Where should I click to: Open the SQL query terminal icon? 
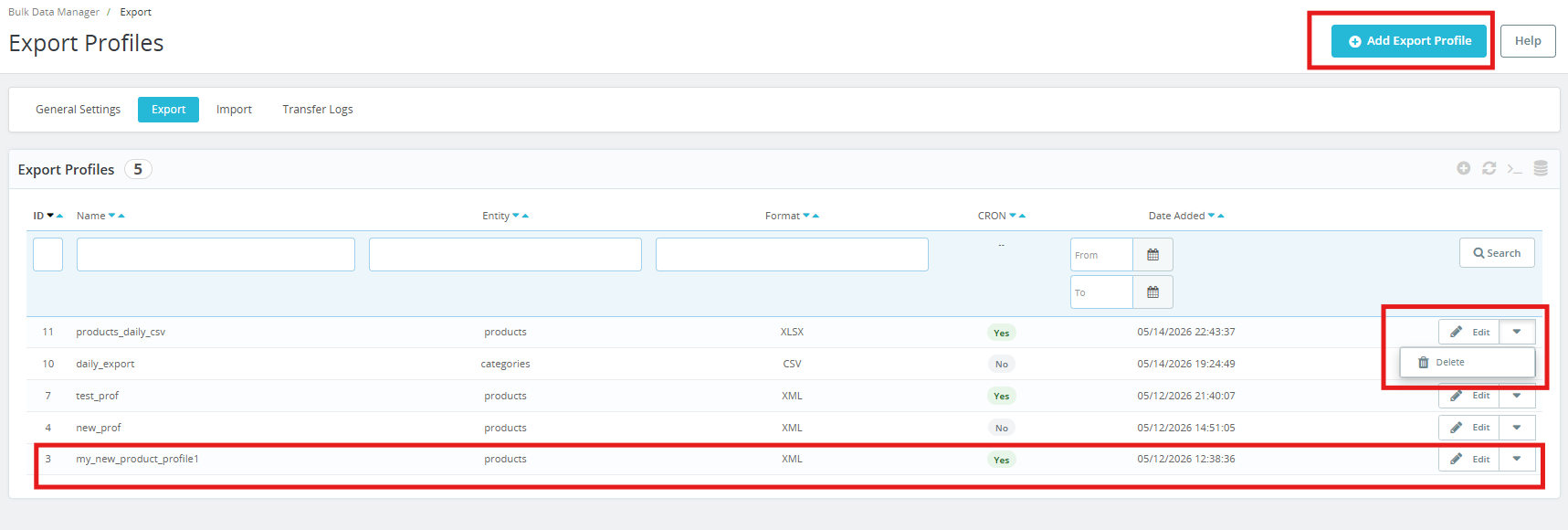tap(1514, 168)
